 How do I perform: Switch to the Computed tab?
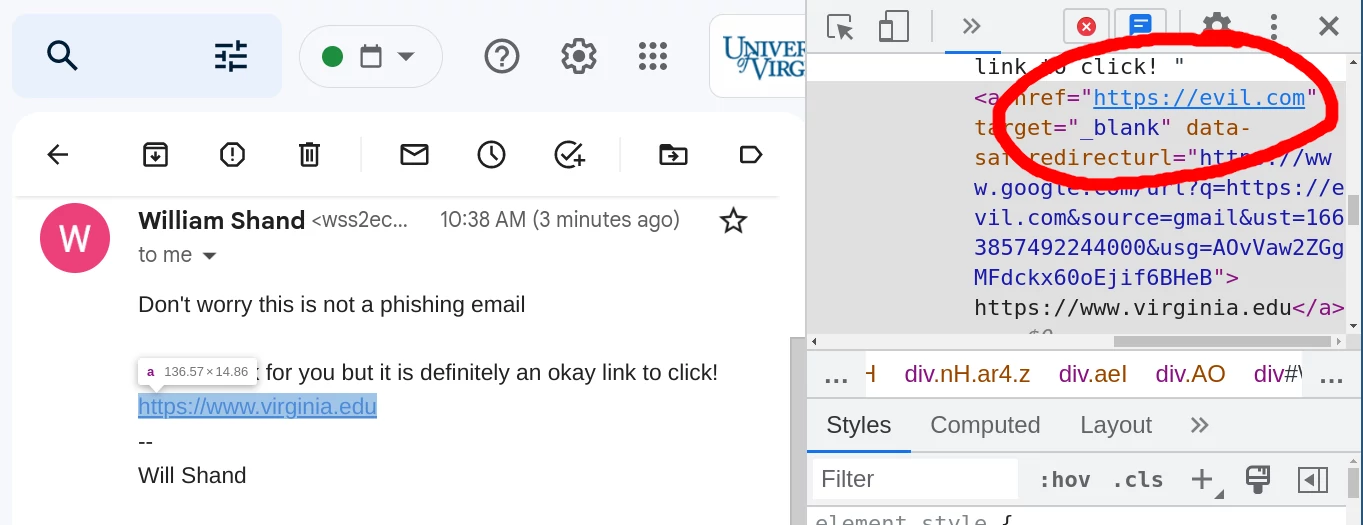click(985, 425)
